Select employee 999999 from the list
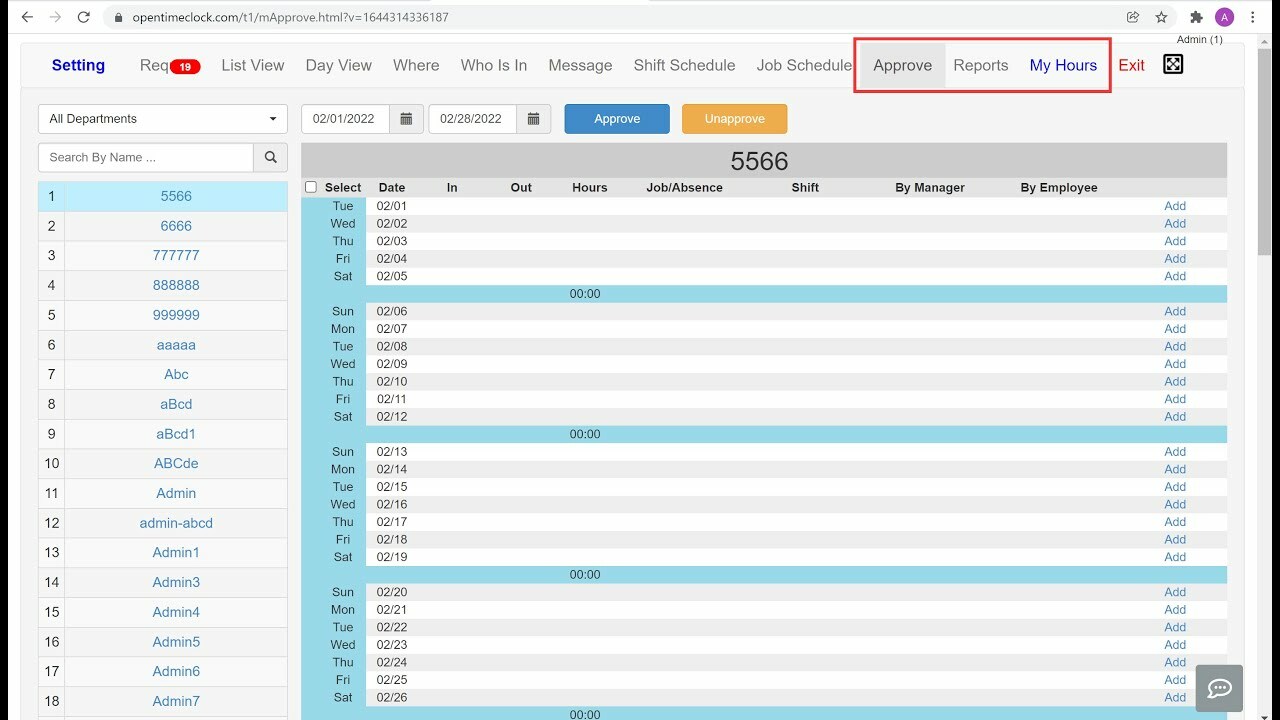The width and height of the screenshot is (1280, 720). tap(175, 314)
